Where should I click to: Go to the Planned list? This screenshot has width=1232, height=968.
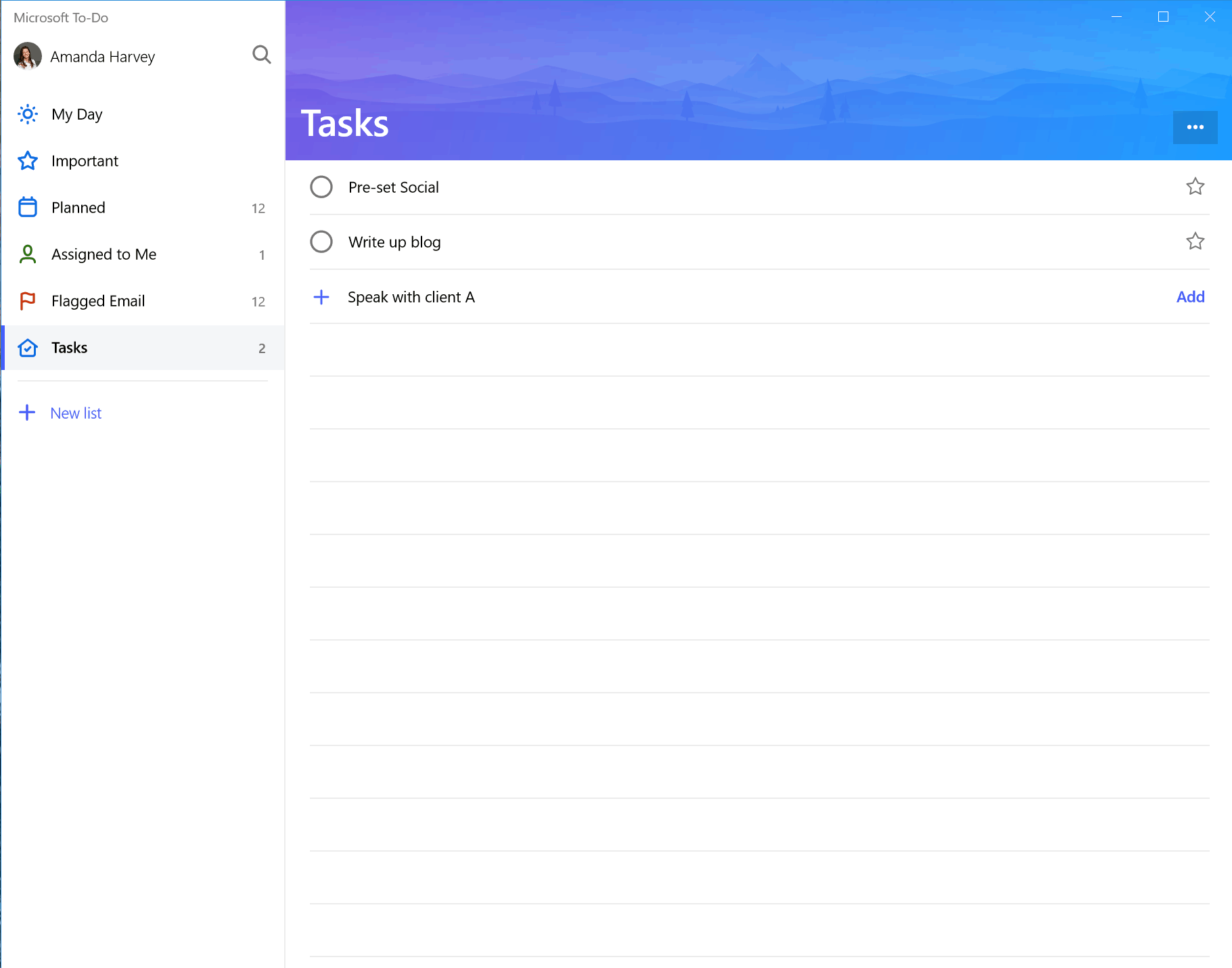[143, 208]
